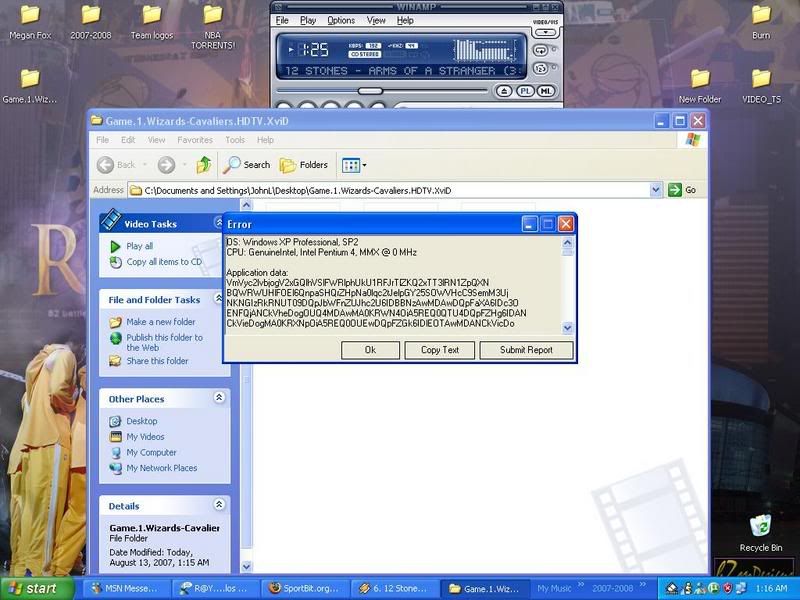Click Ok in the Error dialog
Viewport: 800px width, 600px height.
click(370, 350)
